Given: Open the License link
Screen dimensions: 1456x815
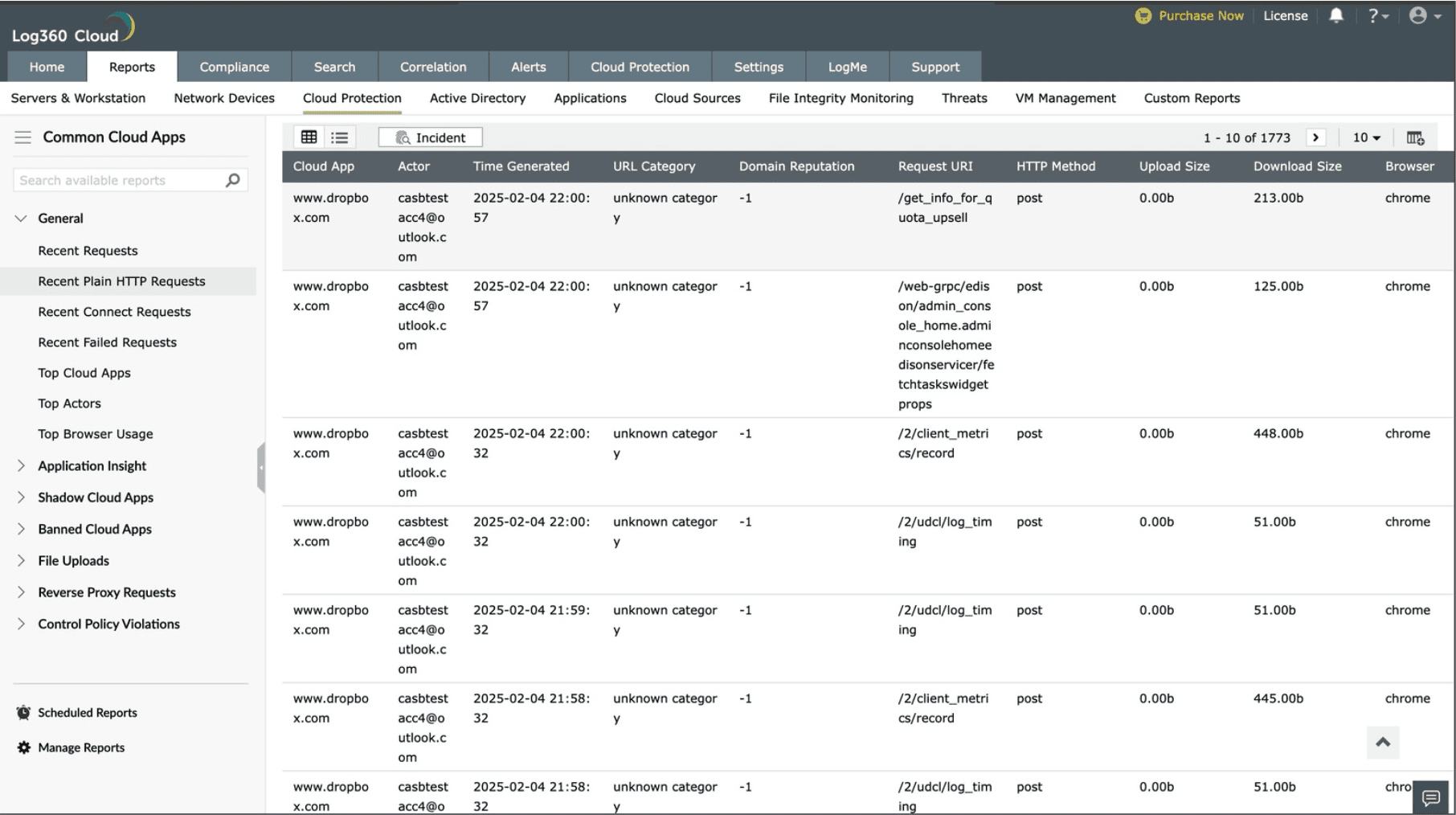Looking at the screenshot, I should coord(1285,16).
